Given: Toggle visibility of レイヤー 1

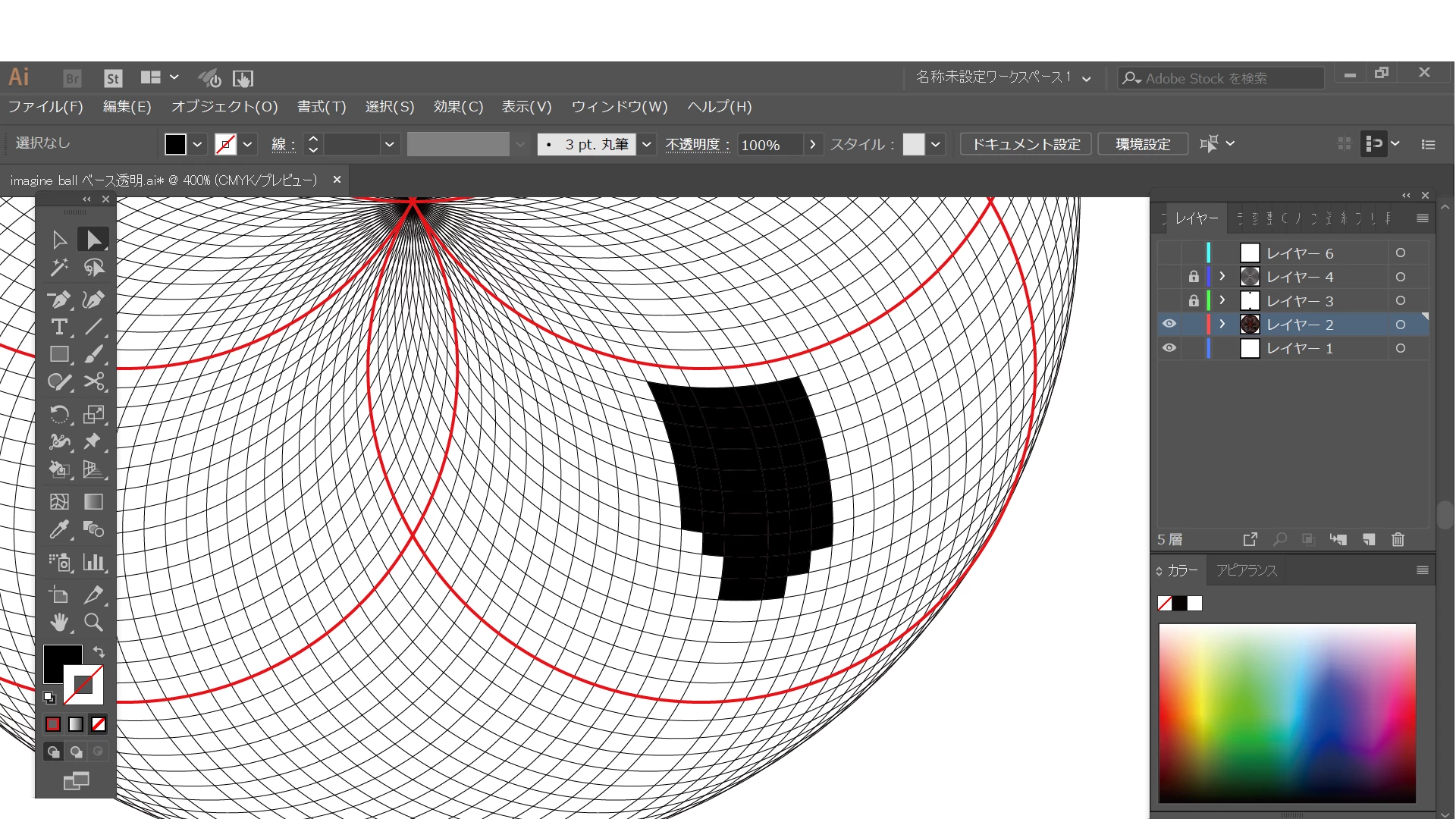Looking at the screenshot, I should [x=1169, y=348].
